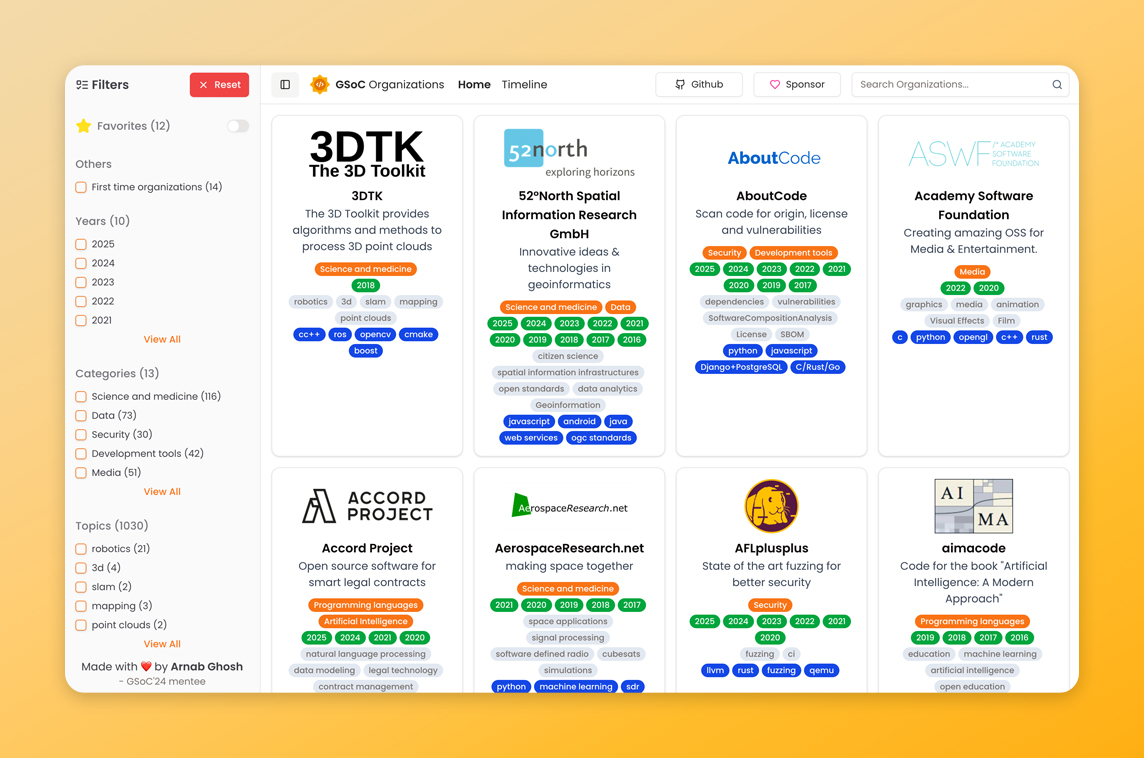Click the qemu tag on AFLplusplus
The width and height of the screenshot is (1144, 758).
tap(822, 670)
